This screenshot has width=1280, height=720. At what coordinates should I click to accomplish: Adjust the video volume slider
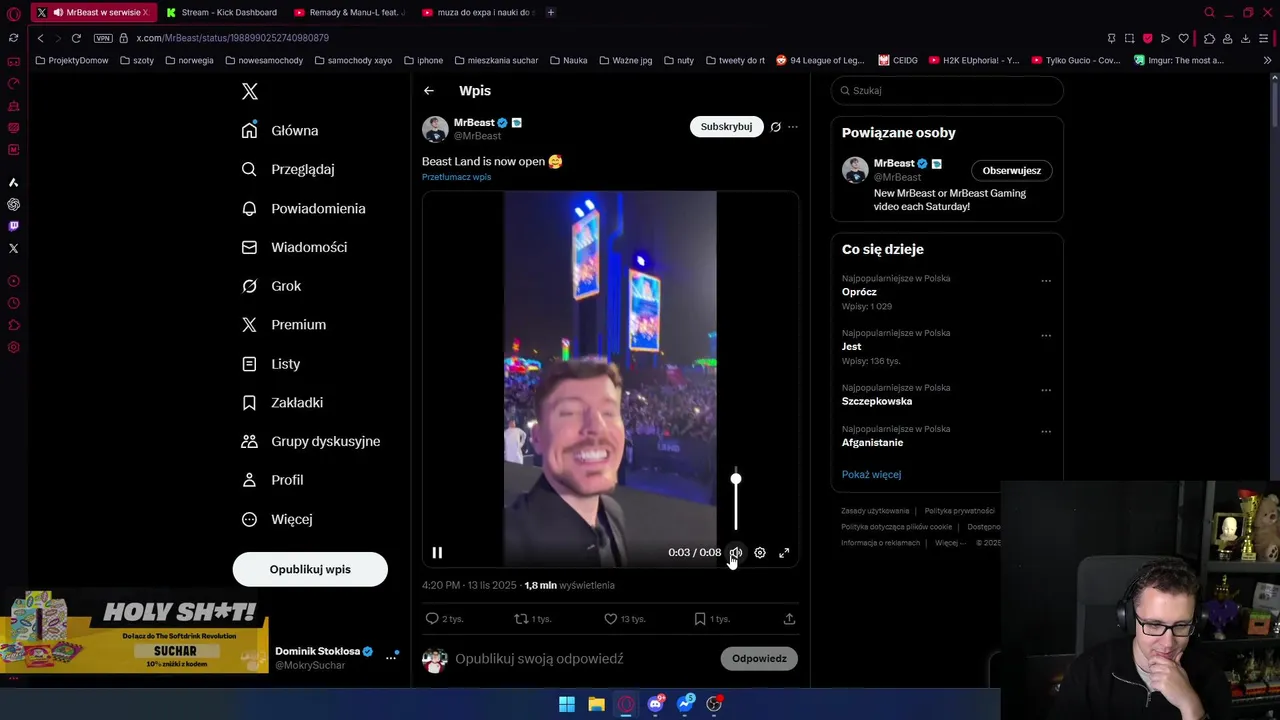point(736,500)
